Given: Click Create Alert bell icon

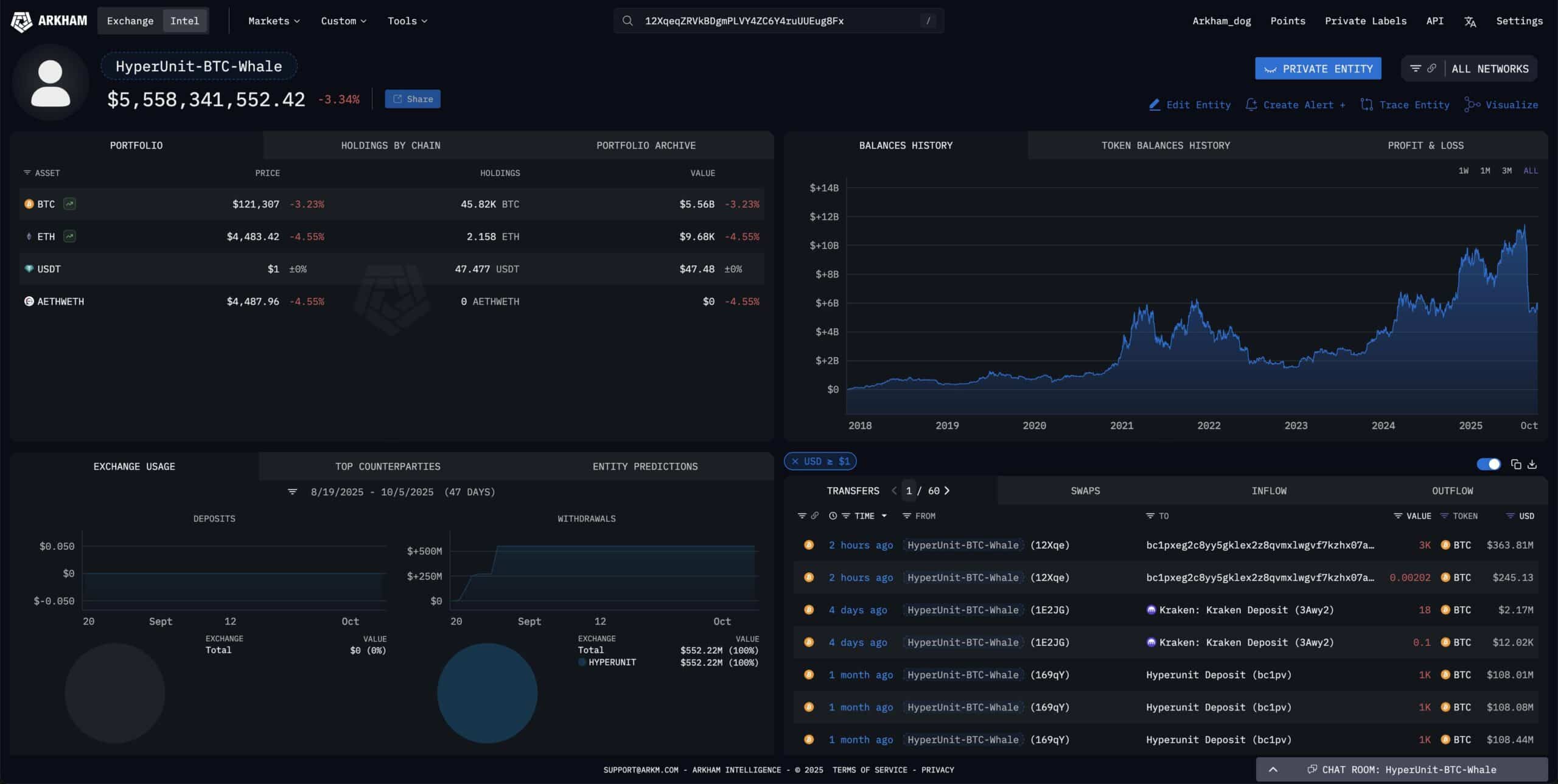Looking at the screenshot, I should click(x=1251, y=105).
